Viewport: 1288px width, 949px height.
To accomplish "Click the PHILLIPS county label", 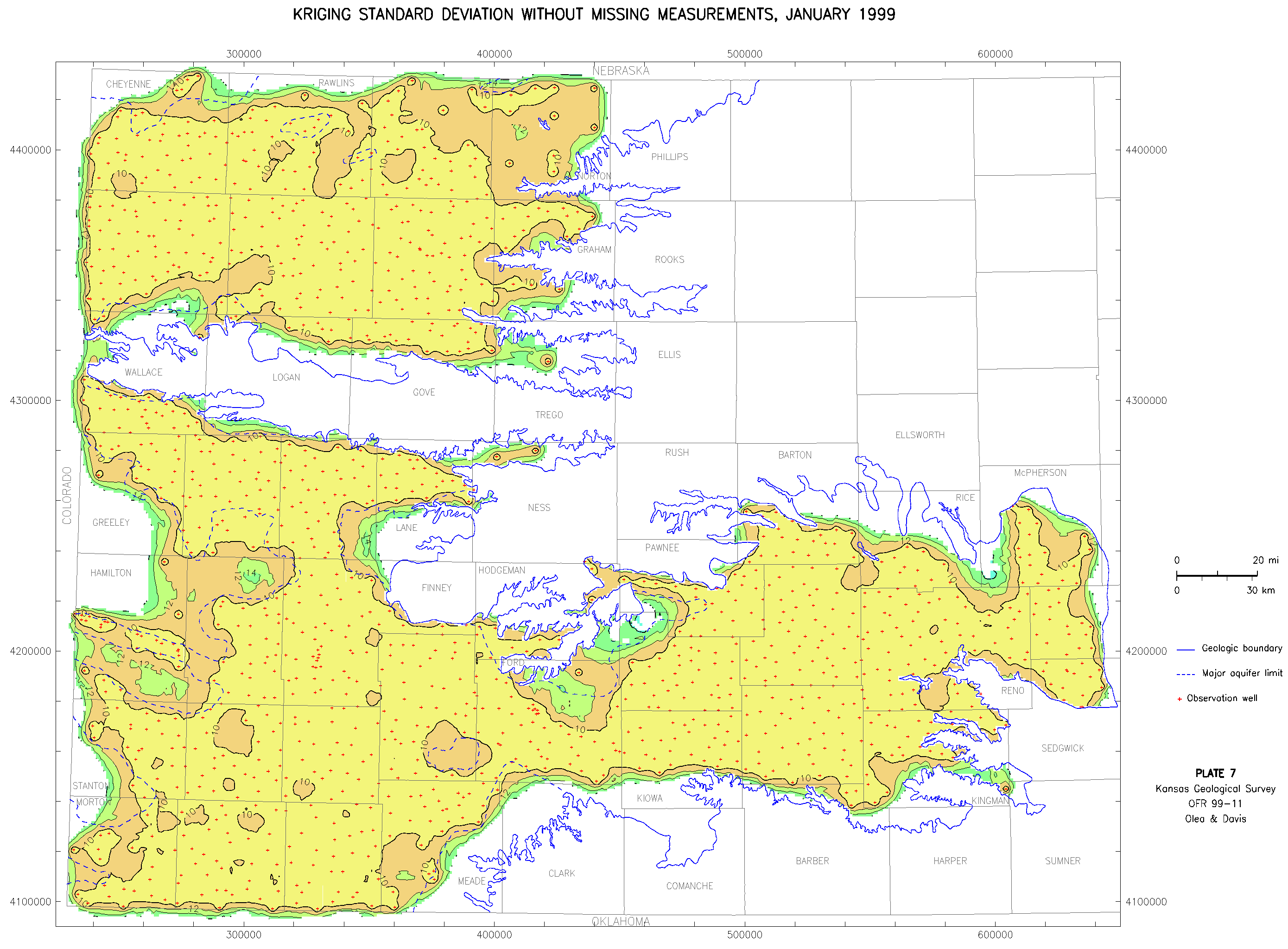I will (670, 157).
